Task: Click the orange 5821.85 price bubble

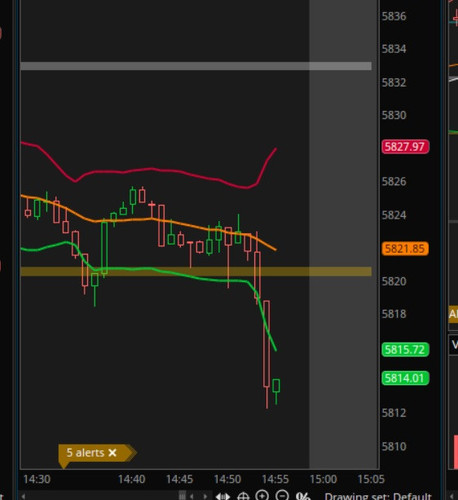Action: pos(405,249)
